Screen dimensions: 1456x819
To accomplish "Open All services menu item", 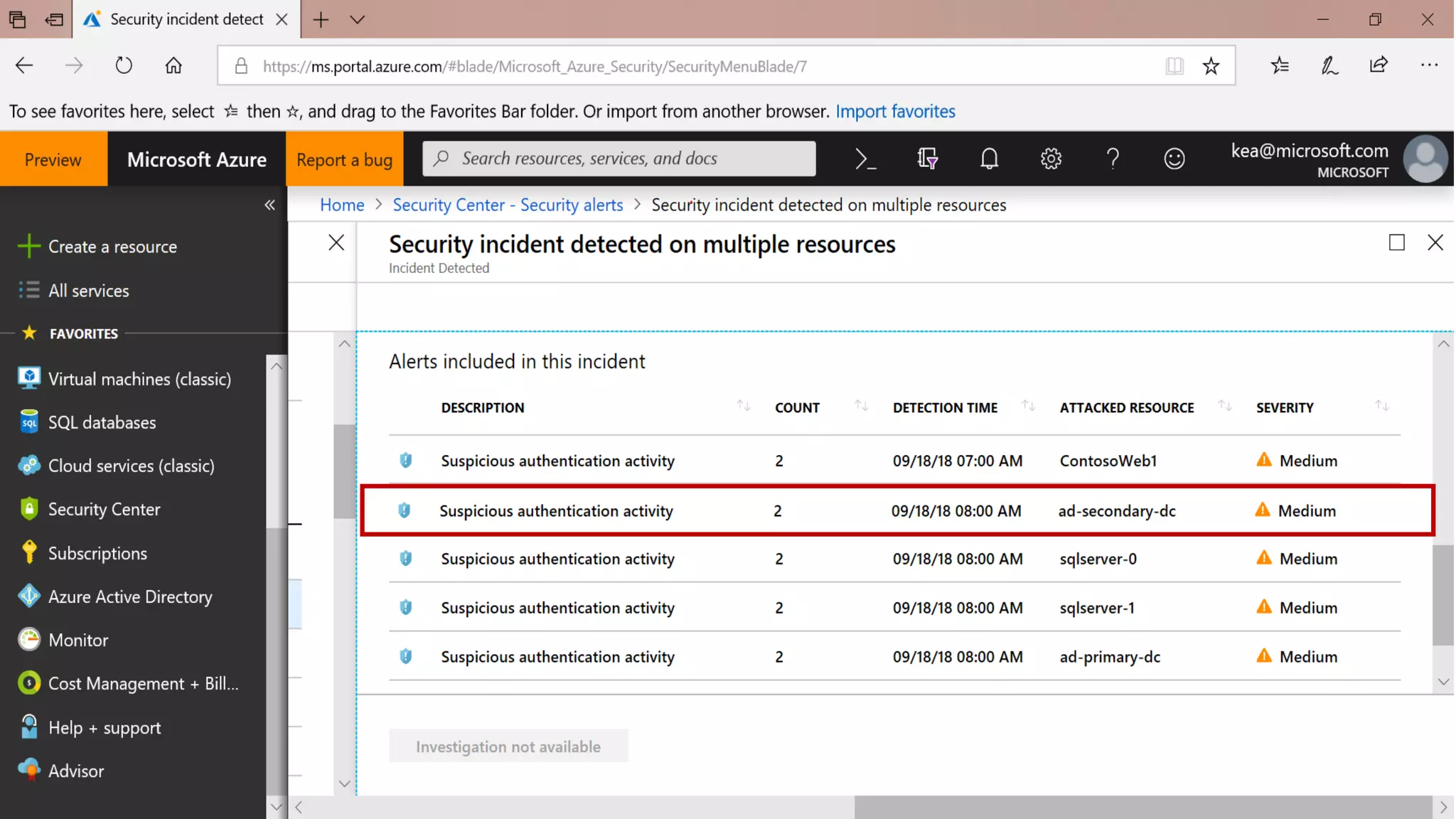I will click(x=88, y=291).
